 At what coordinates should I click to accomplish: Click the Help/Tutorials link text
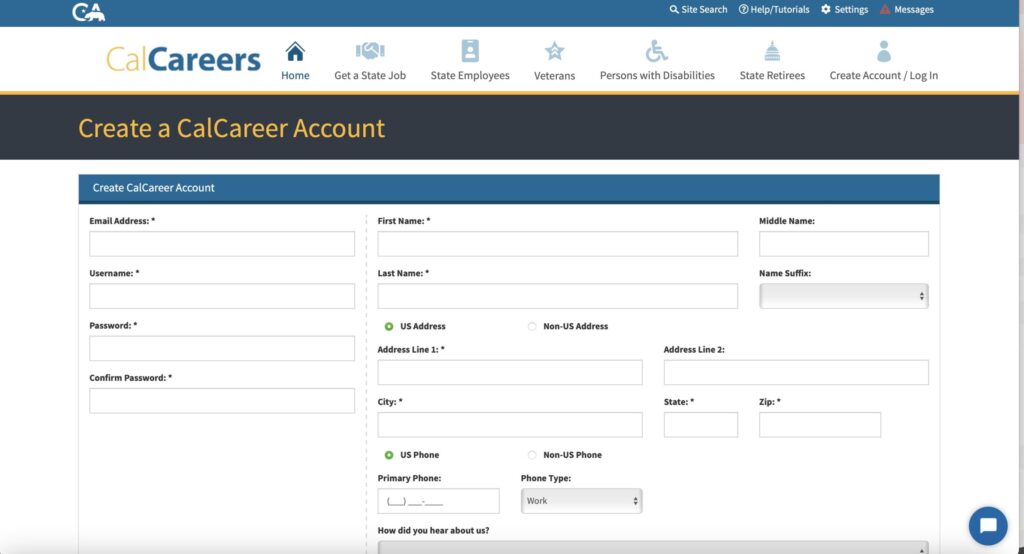780,9
